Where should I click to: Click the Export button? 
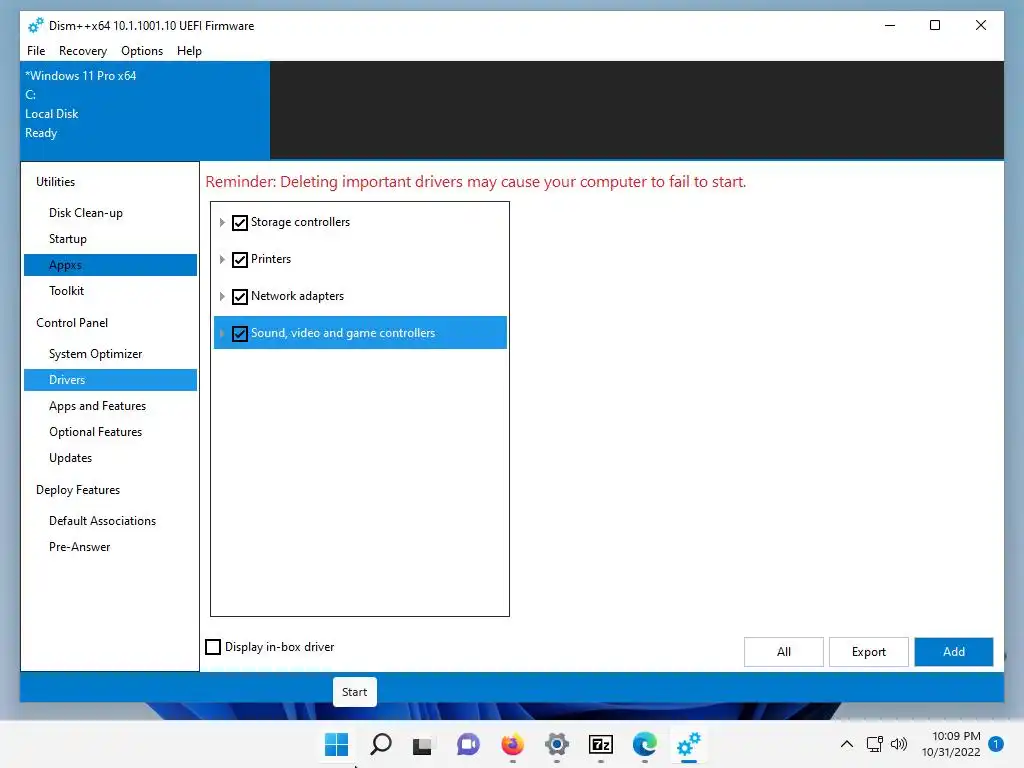click(x=869, y=652)
